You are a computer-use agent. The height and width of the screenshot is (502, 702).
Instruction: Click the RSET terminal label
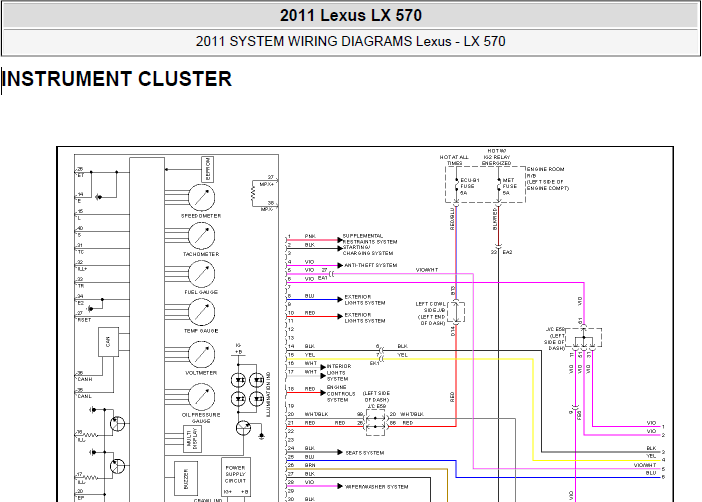coord(84,320)
